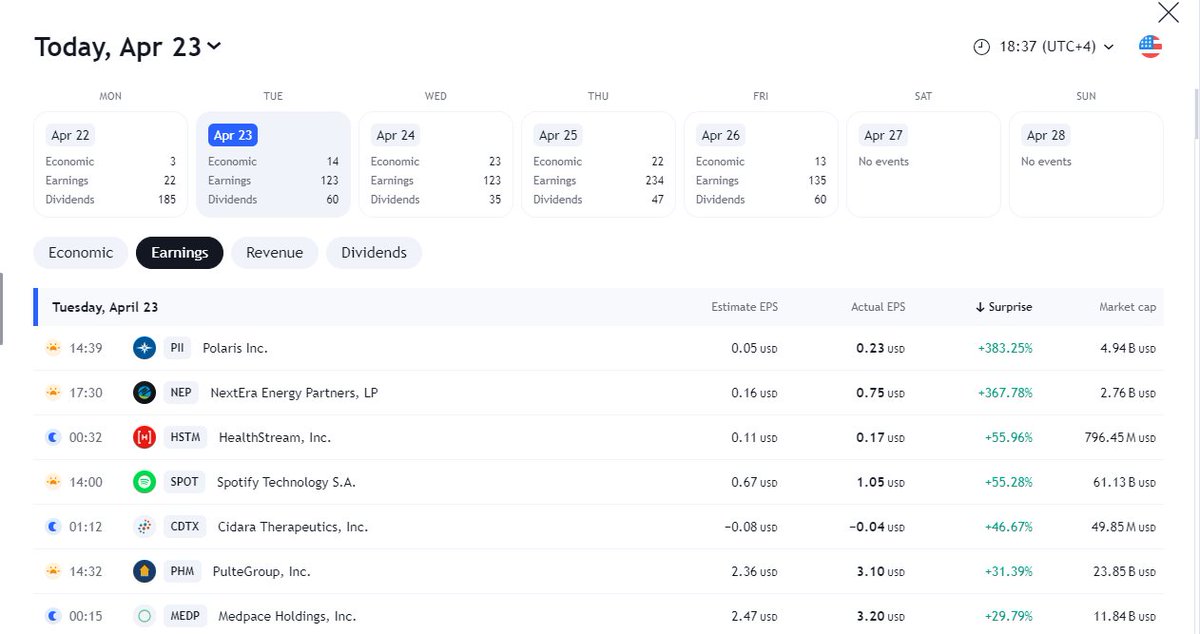Select the Apr 22 Monday card
Screen dimensions: 1200x634
[110, 164]
